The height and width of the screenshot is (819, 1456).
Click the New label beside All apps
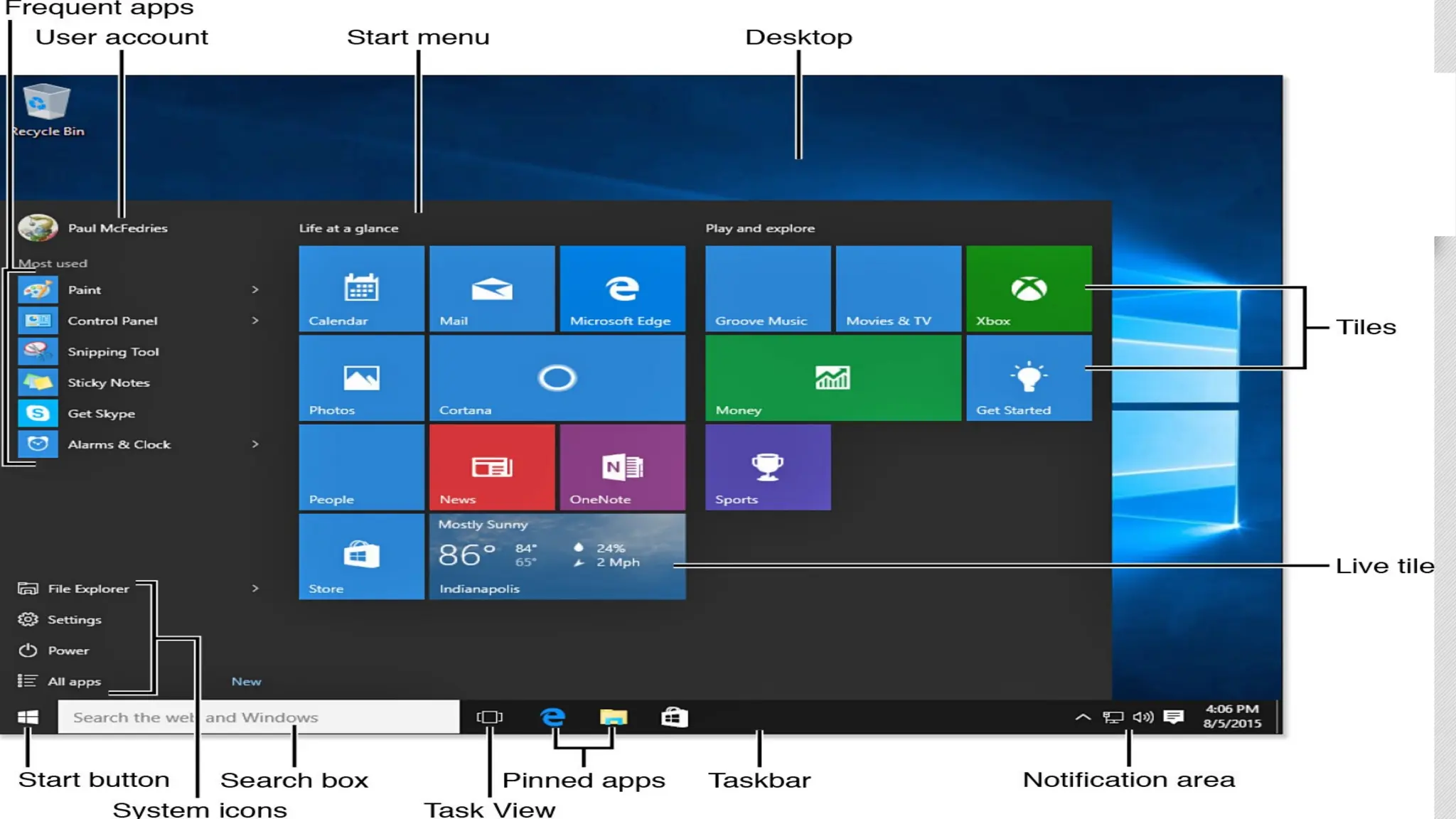coord(246,681)
